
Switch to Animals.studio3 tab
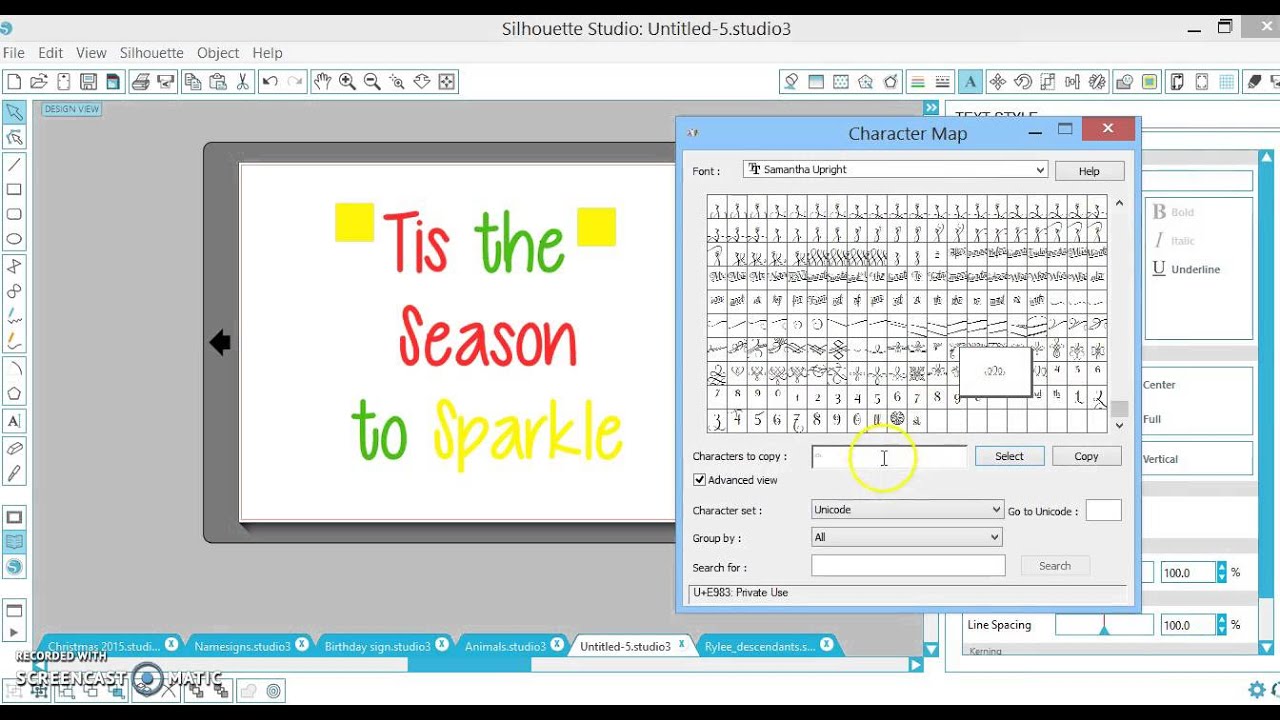[505, 646]
